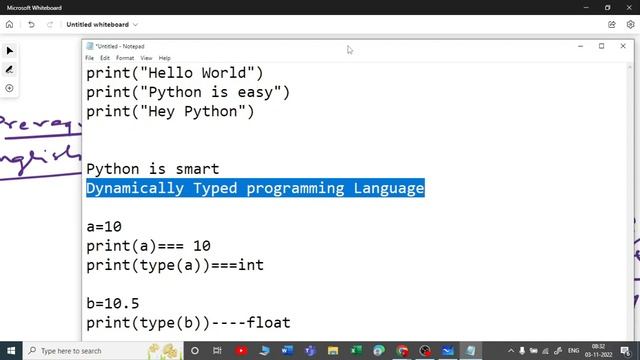This screenshot has height=360, width=640.
Task: Open Microsoft Teams from taskbar
Action: click(310, 351)
